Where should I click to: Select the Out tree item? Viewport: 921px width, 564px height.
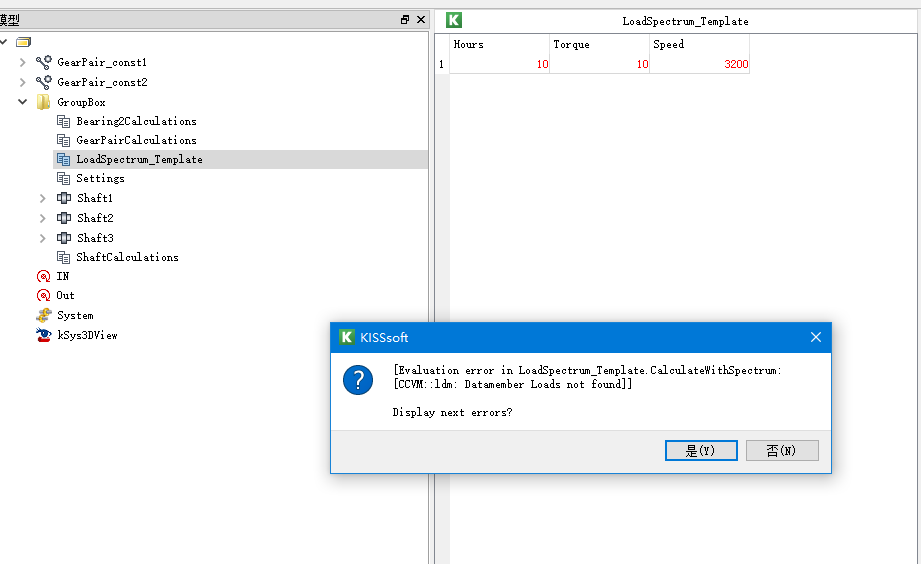pyautogui.click(x=65, y=296)
